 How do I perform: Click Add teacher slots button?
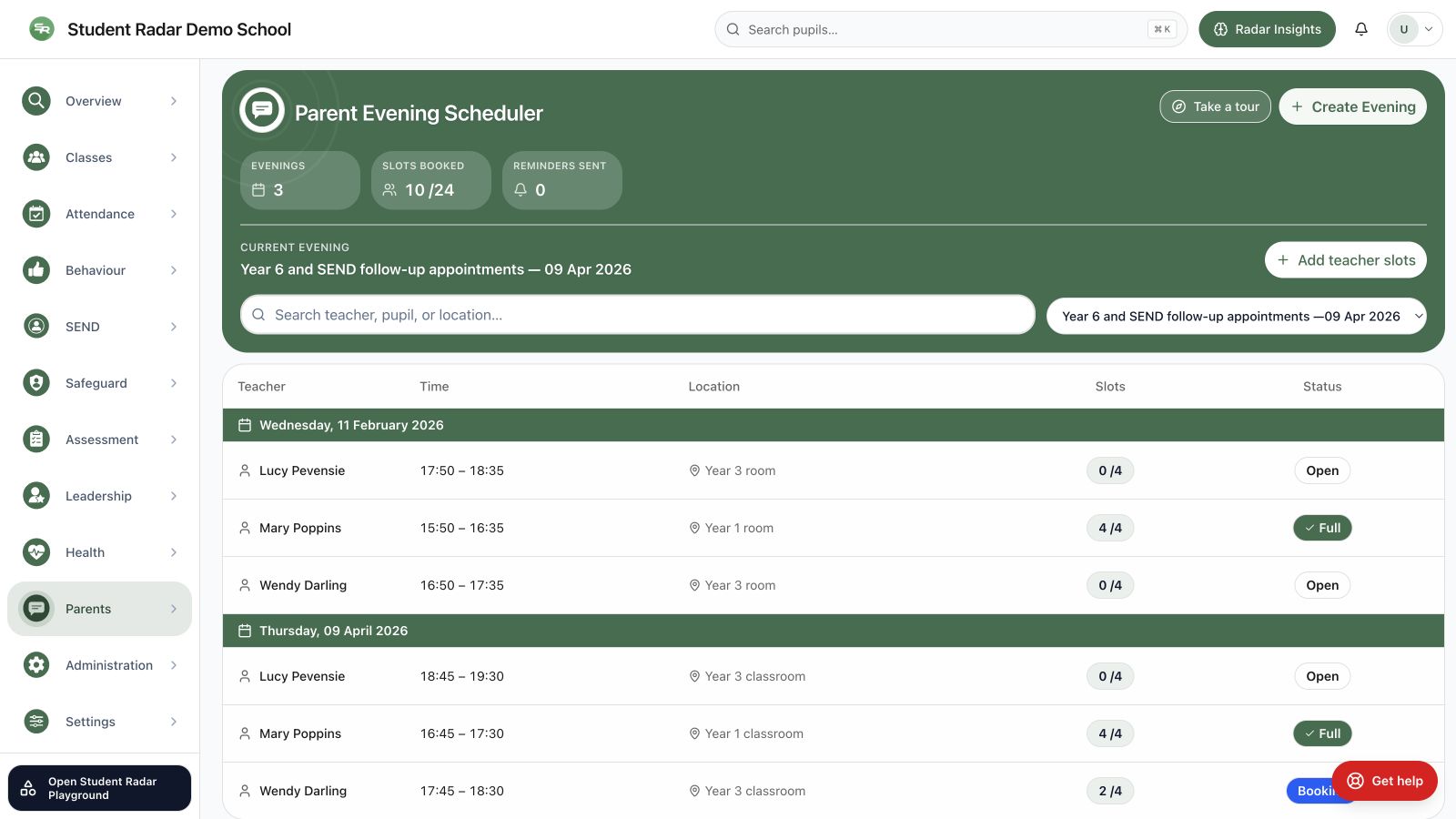coord(1345,260)
